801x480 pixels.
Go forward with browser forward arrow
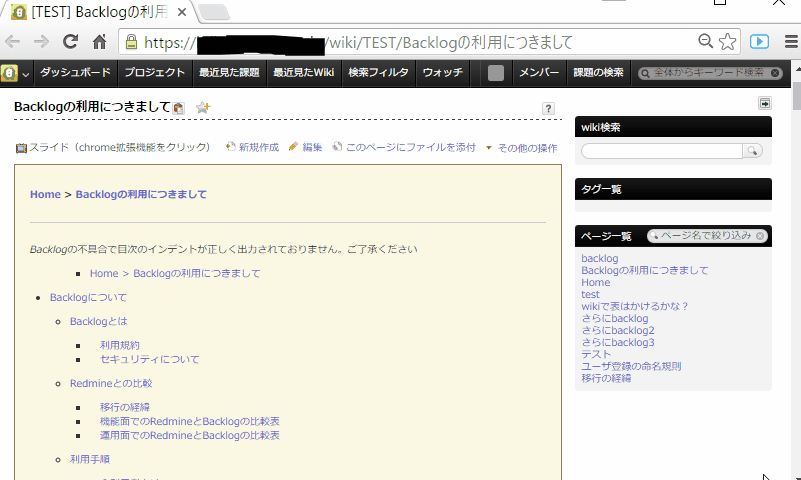click(41, 42)
